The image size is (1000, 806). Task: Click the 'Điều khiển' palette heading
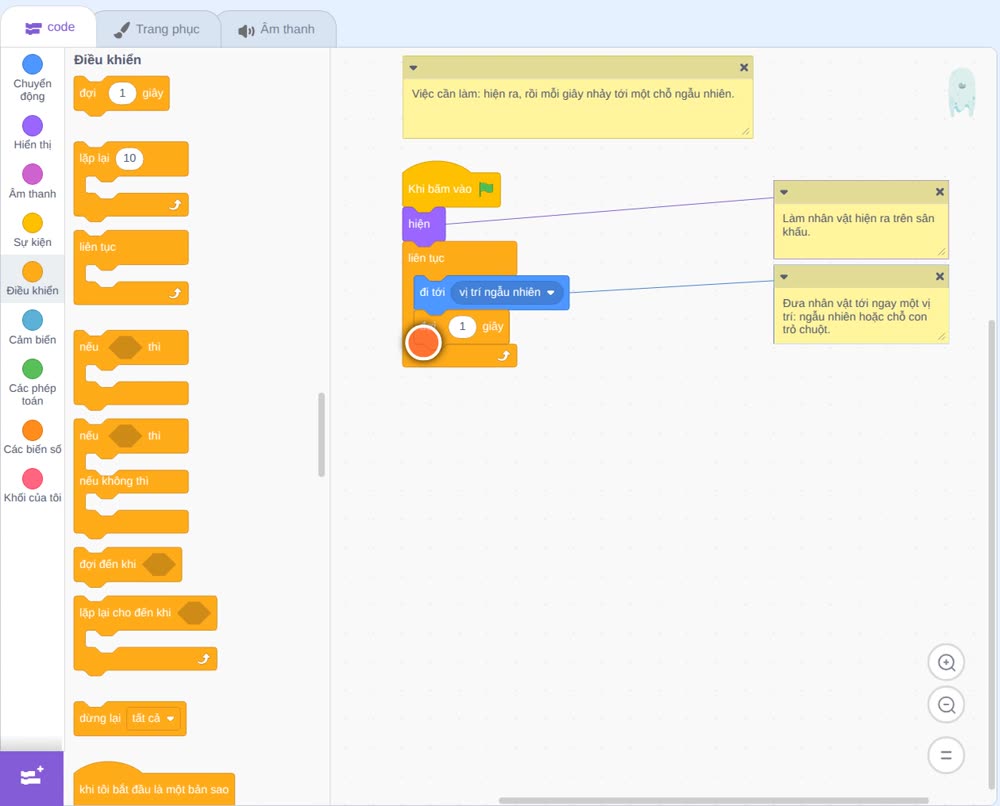click(107, 60)
